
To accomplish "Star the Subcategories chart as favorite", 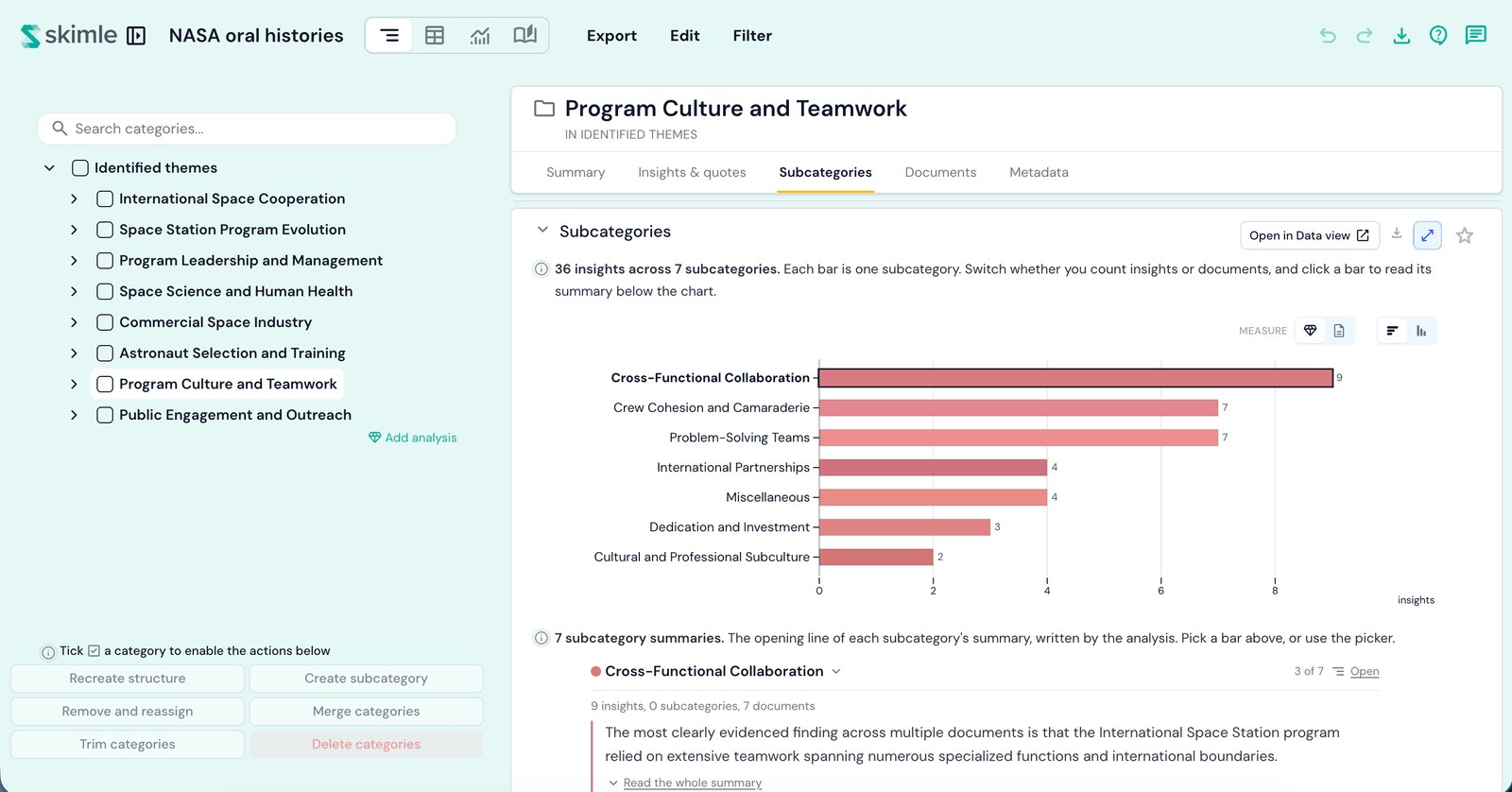I will [x=1465, y=235].
